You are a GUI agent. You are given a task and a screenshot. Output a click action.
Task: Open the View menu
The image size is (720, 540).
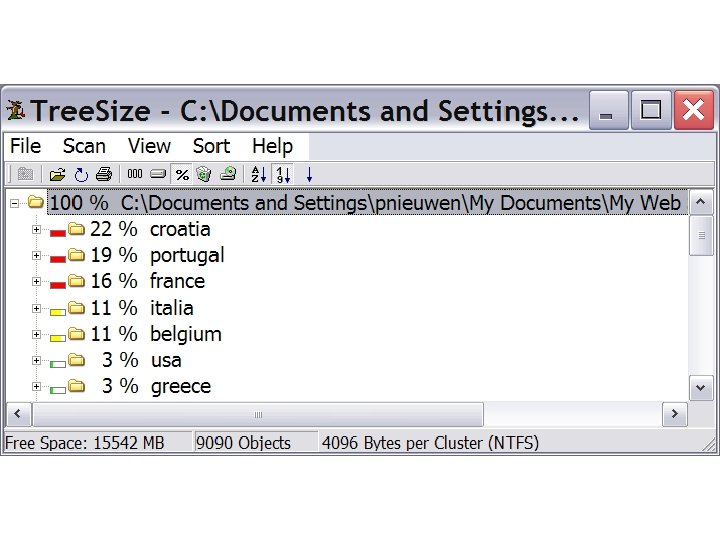point(149,146)
